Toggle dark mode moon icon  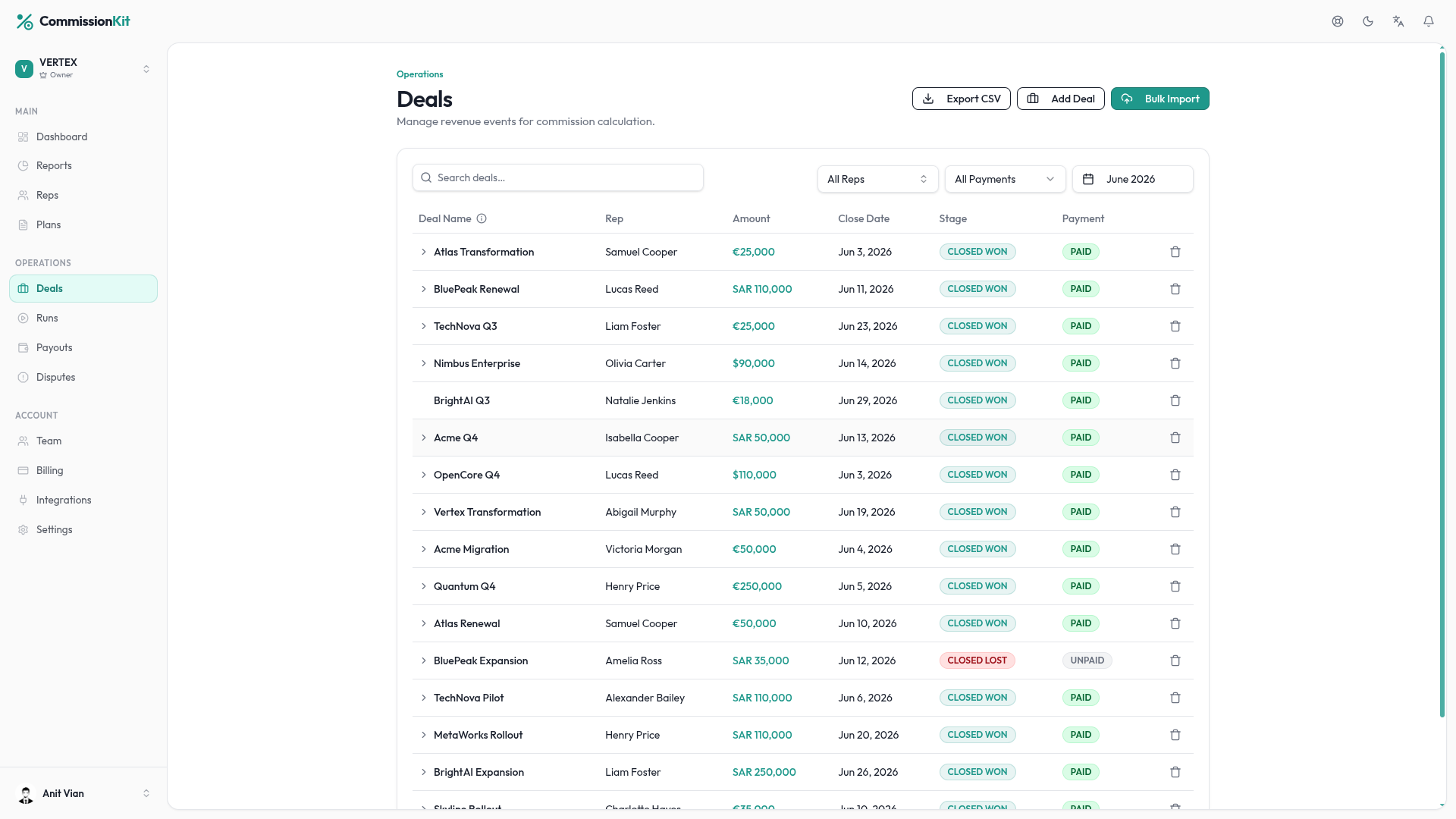(x=1368, y=21)
